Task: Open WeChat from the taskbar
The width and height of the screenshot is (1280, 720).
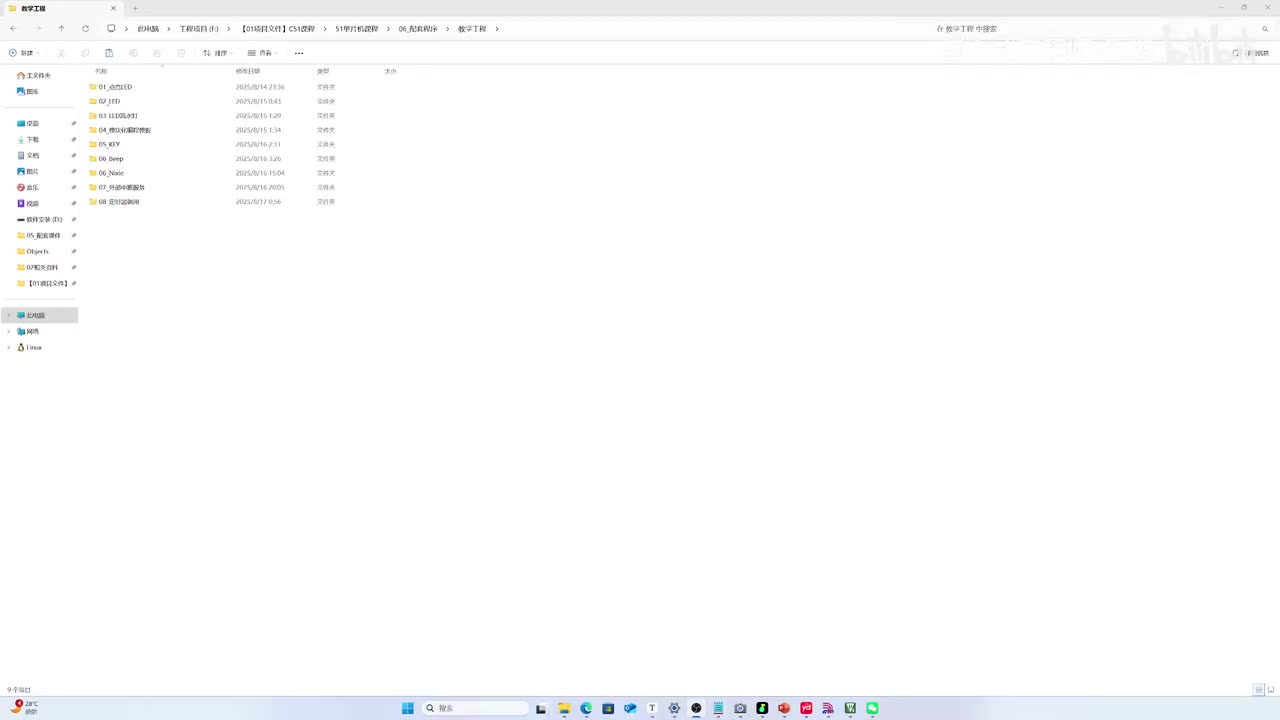Action: click(872, 708)
